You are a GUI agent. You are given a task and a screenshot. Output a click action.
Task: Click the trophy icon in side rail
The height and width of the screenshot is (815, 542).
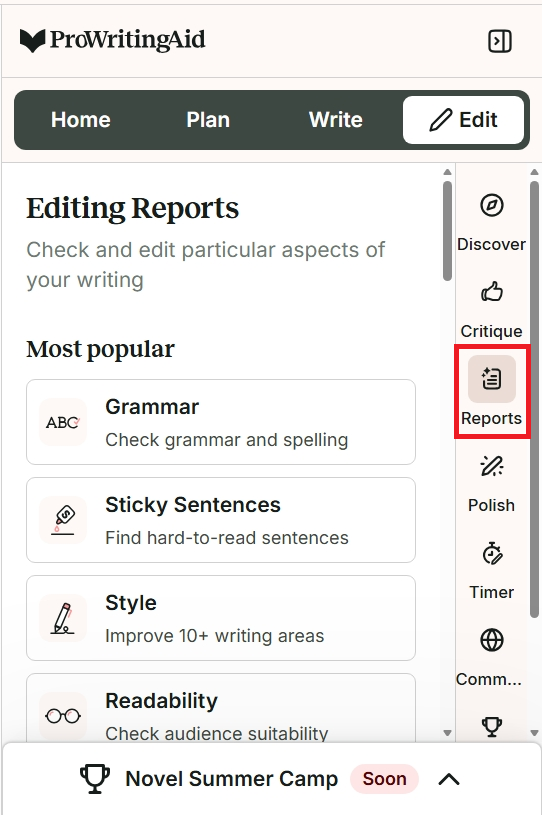[492, 726]
